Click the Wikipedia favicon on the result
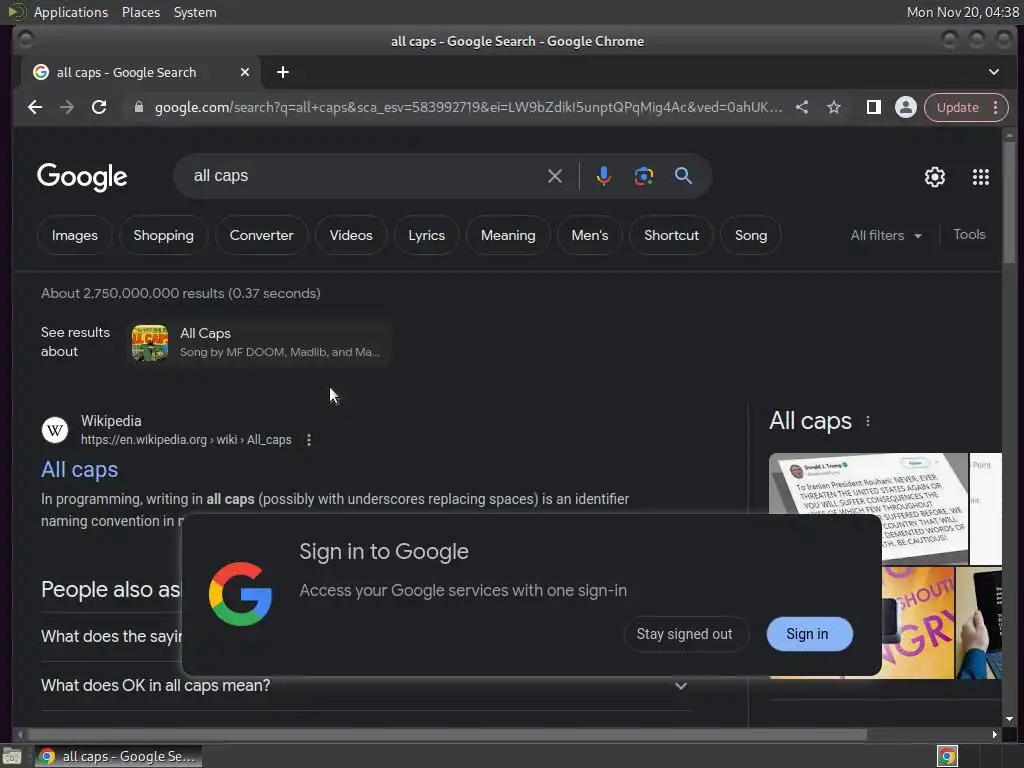 pyautogui.click(x=55, y=430)
